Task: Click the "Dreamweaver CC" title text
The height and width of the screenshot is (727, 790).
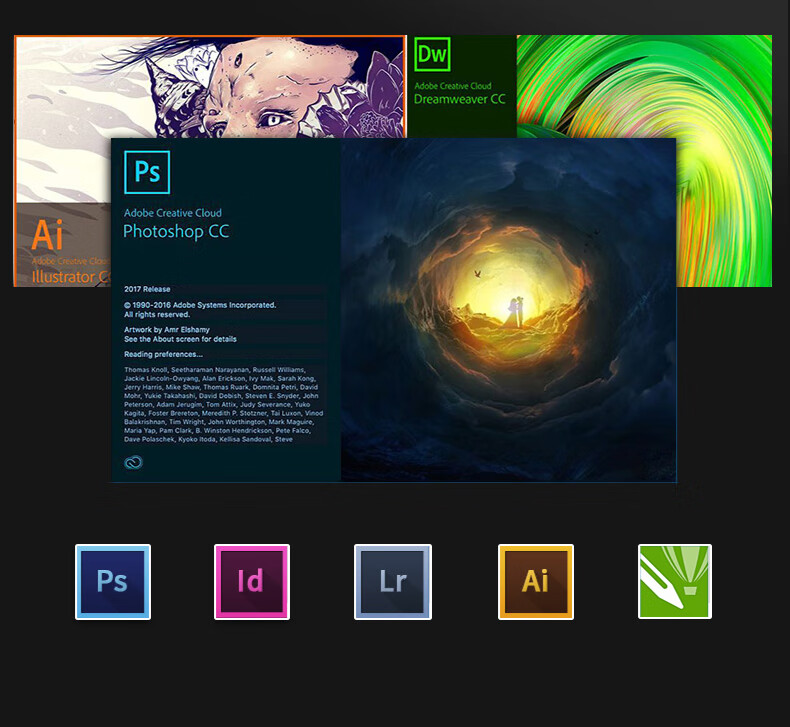Action: [x=460, y=99]
